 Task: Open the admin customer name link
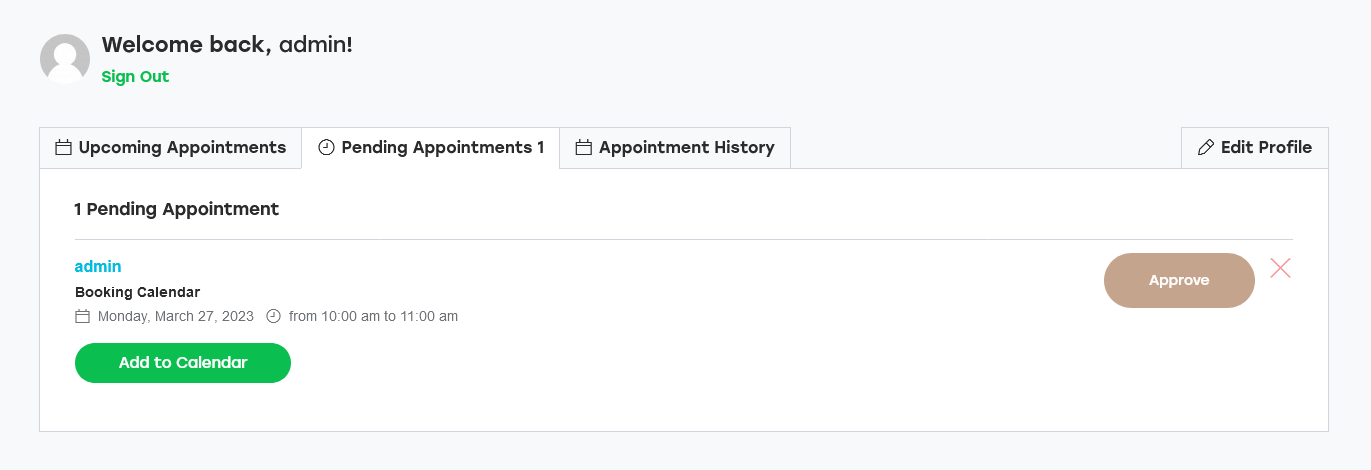[x=98, y=266]
